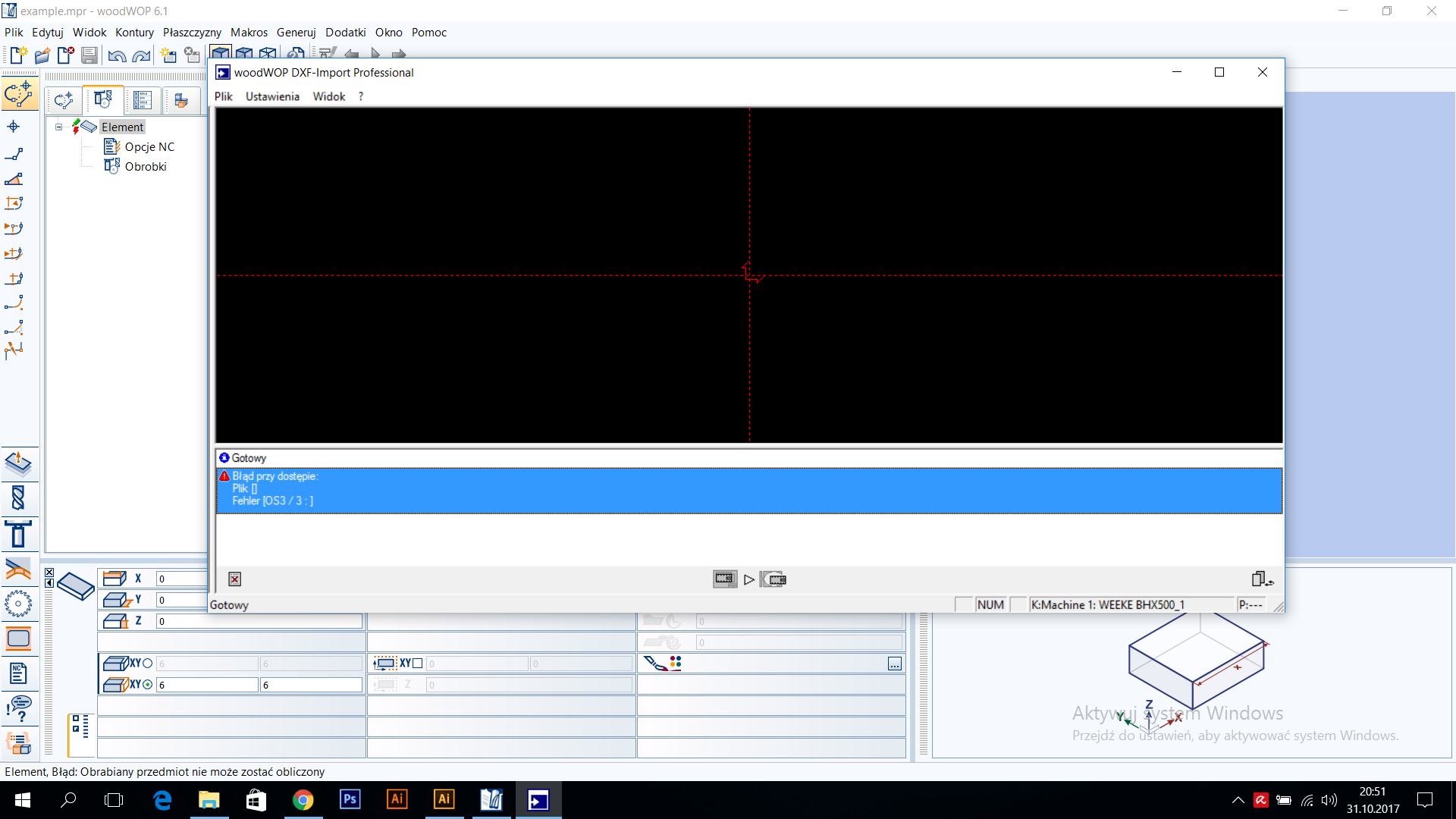Collapse the parameter panel with left-arrow button
This screenshot has width=1456, height=819.
coord(49,583)
